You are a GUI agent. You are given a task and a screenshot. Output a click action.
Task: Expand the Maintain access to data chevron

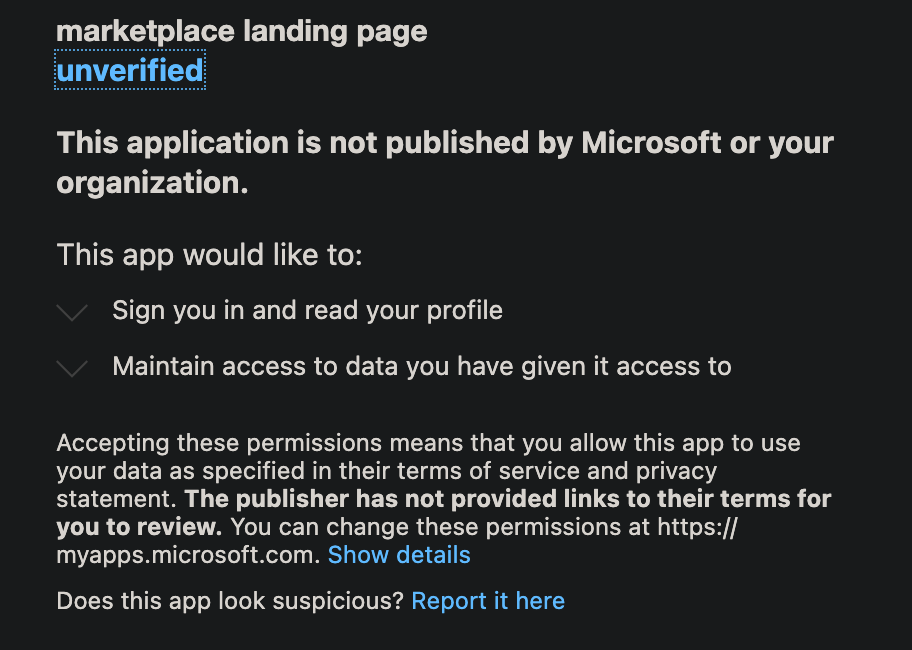pyautogui.click(x=73, y=369)
